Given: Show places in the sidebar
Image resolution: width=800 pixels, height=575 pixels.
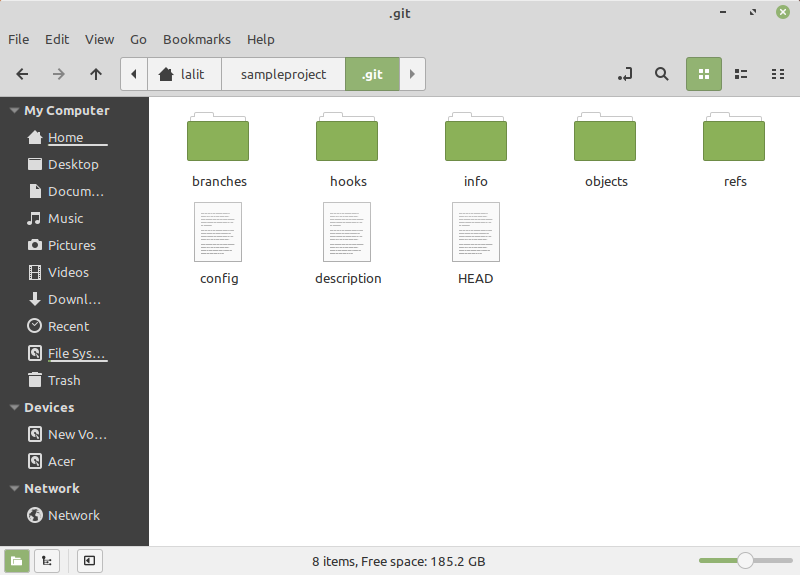Looking at the screenshot, I should (x=17, y=561).
